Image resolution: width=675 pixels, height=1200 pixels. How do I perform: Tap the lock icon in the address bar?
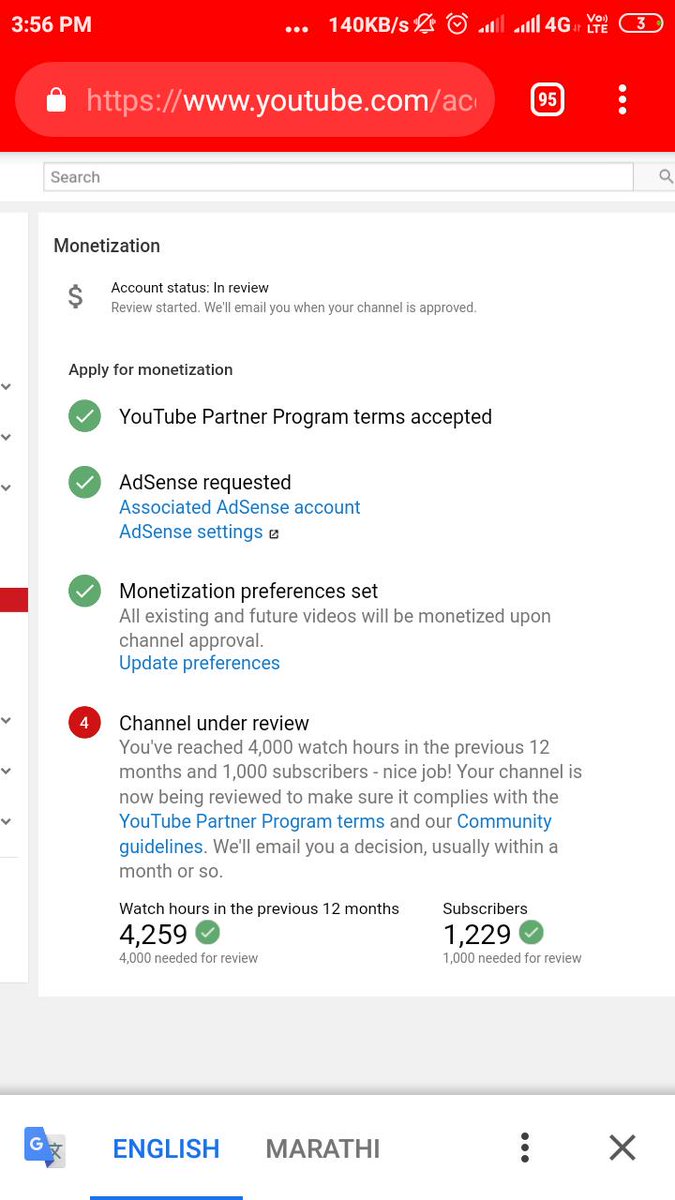pyautogui.click(x=56, y=100)
